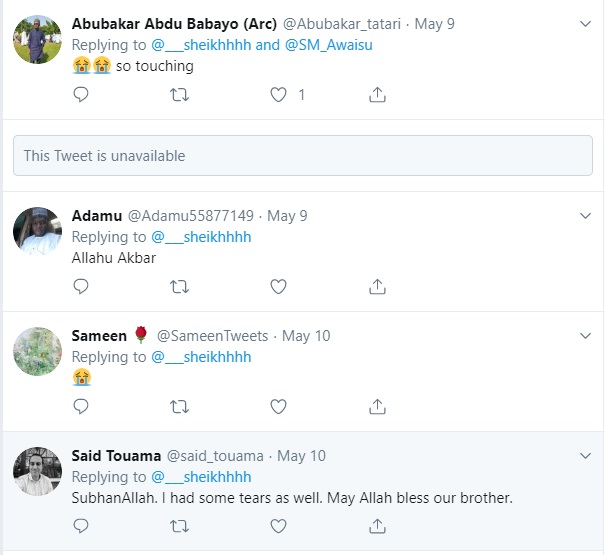
Task: Like Sameen's crying emoji tweet
Action: 279,406
